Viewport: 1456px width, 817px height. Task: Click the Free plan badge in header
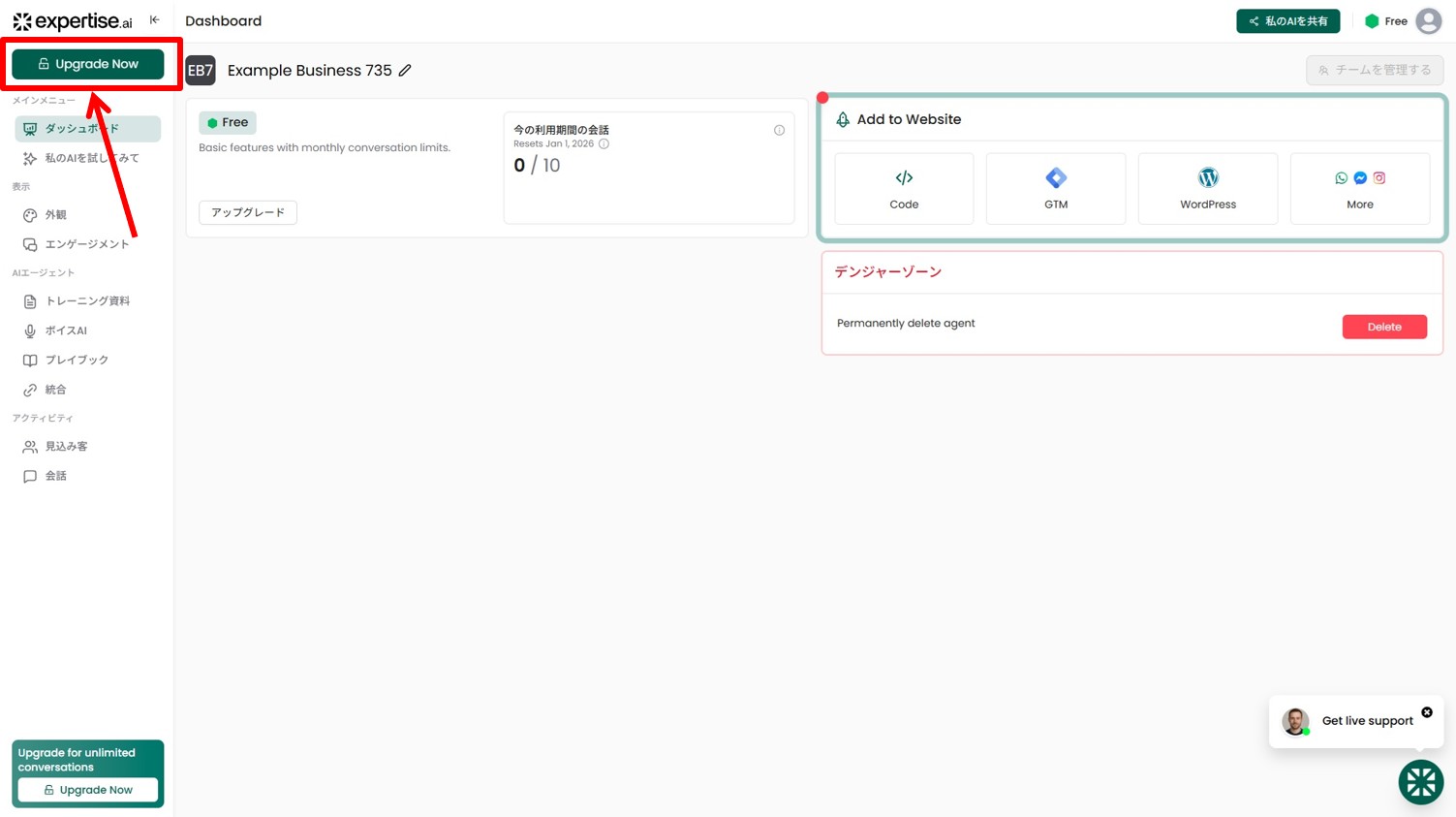[1386, 21]
